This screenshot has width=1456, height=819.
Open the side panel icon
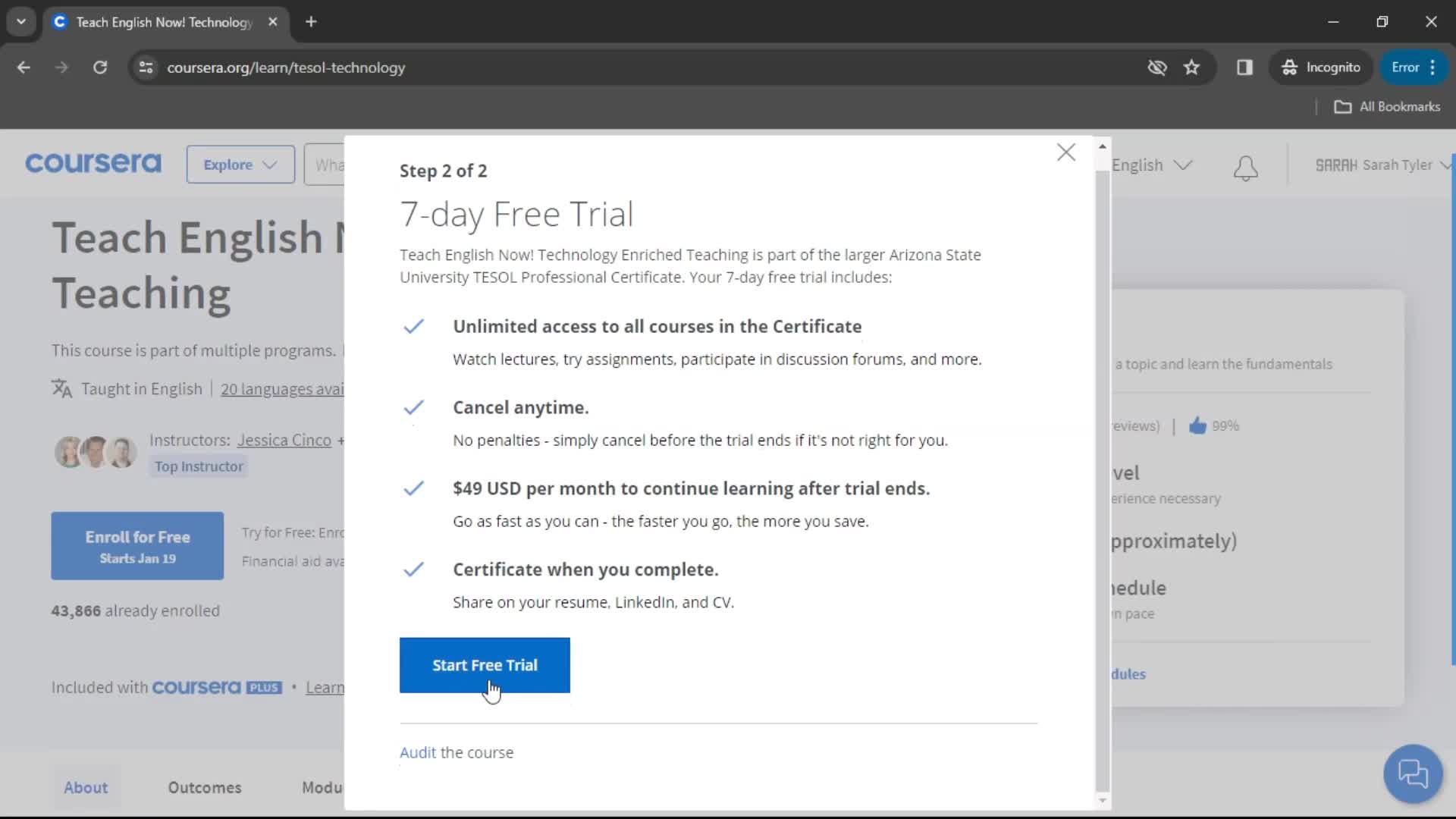(x=1244, y=67)
